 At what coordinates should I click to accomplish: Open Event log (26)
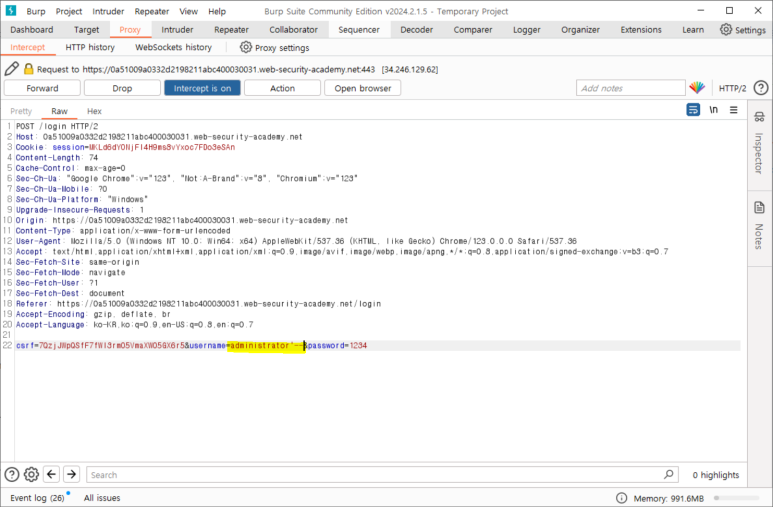coord(37,498)
